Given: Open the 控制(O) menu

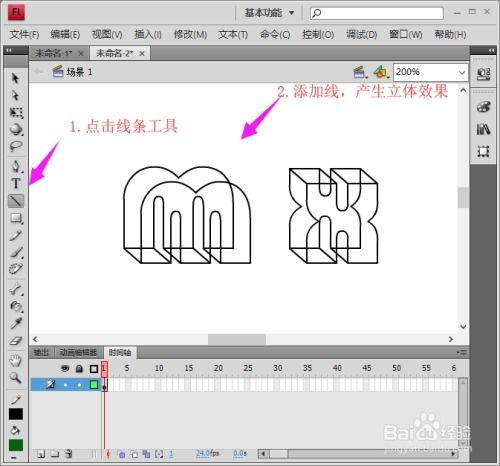Looking at the screenshot, I should 318,35.
